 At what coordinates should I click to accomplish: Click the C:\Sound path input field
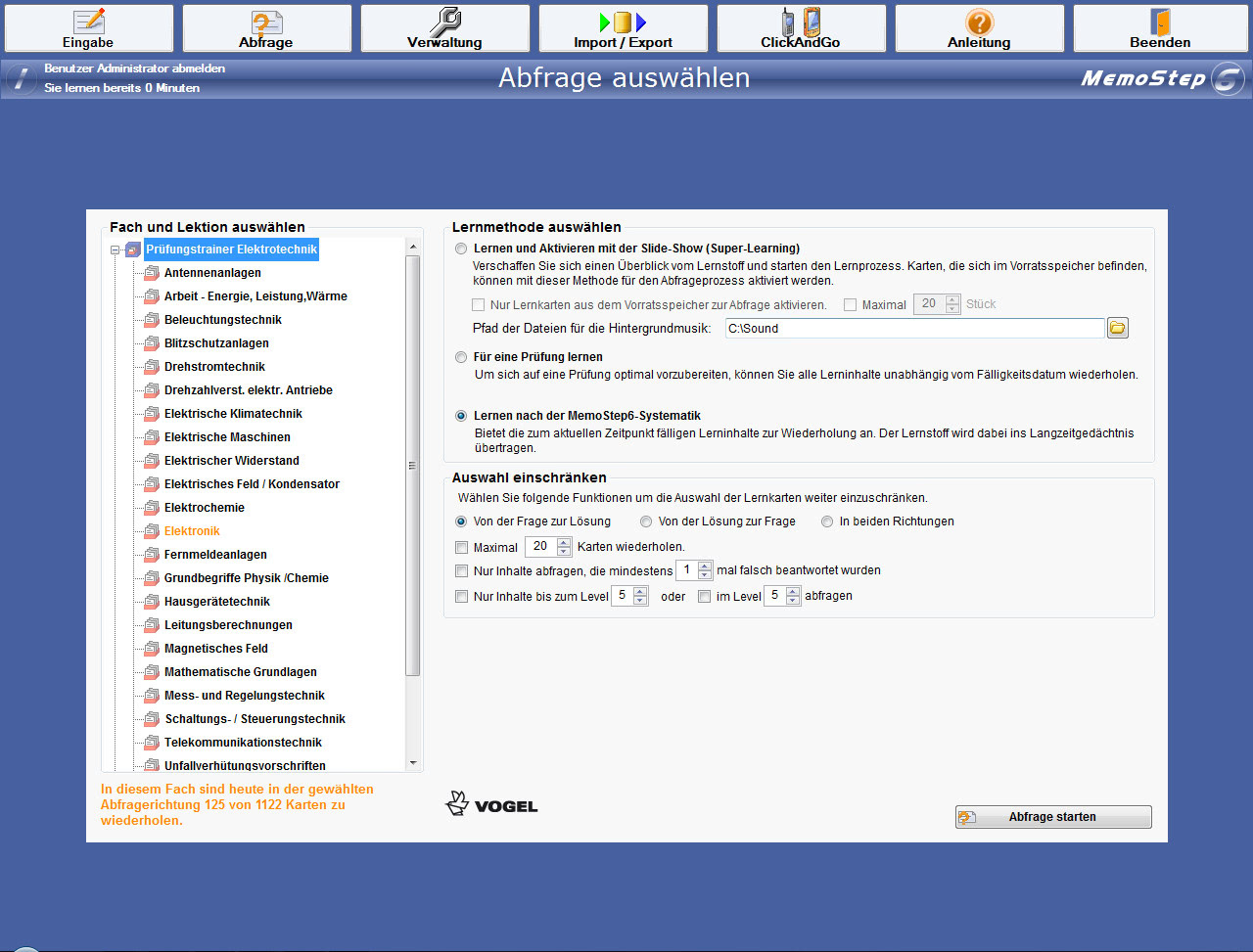point(914,329)
